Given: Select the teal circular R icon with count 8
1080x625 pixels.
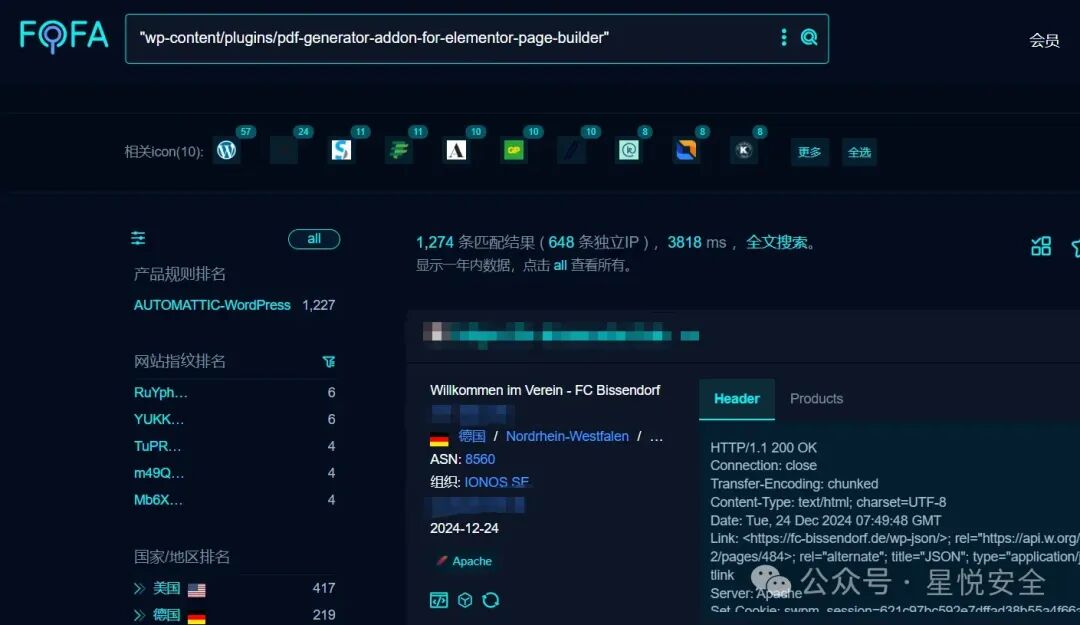Looking at the screenshot, I should click(x=629, y=150).
